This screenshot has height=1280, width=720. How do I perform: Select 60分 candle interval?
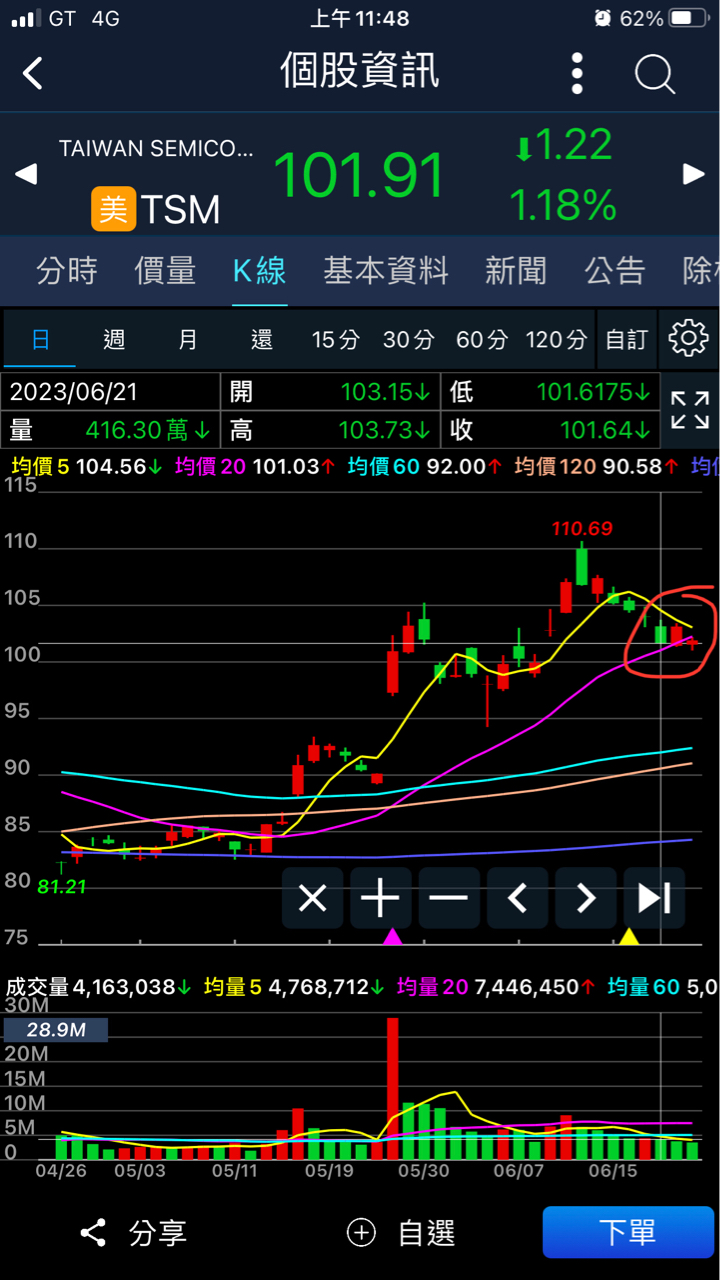tap(482, 339)
